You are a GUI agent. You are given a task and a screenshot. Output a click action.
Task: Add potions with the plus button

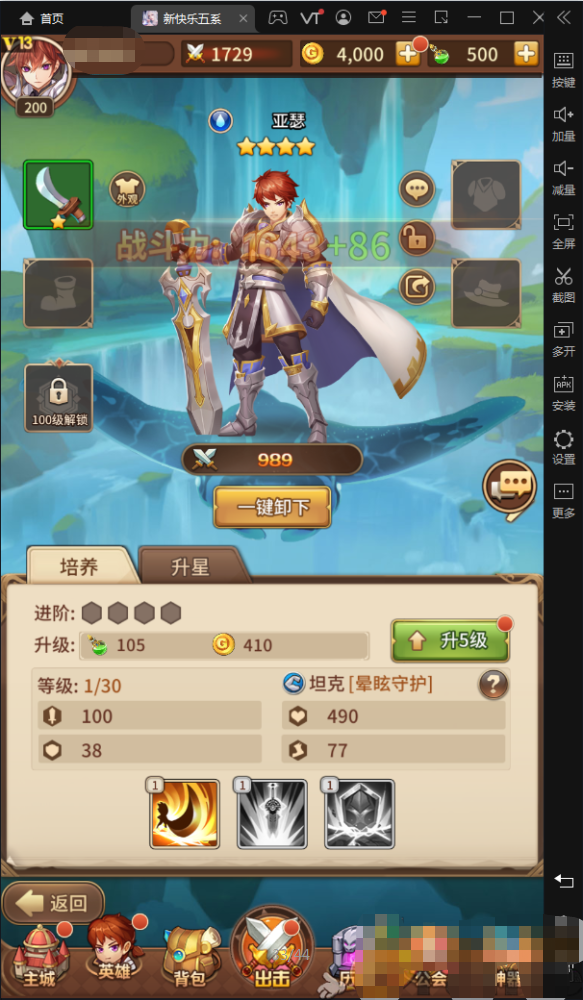pos(526,54)
